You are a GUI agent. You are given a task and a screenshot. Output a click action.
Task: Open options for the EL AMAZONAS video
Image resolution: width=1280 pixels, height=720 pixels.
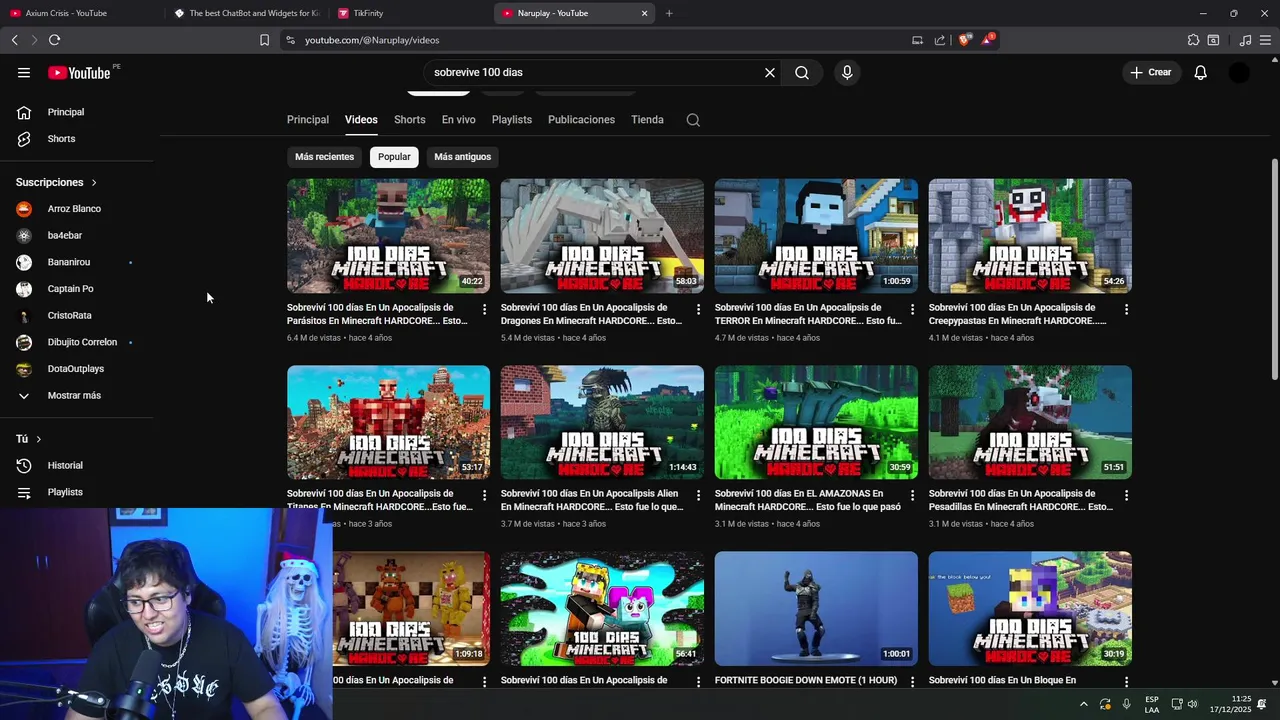912,495
